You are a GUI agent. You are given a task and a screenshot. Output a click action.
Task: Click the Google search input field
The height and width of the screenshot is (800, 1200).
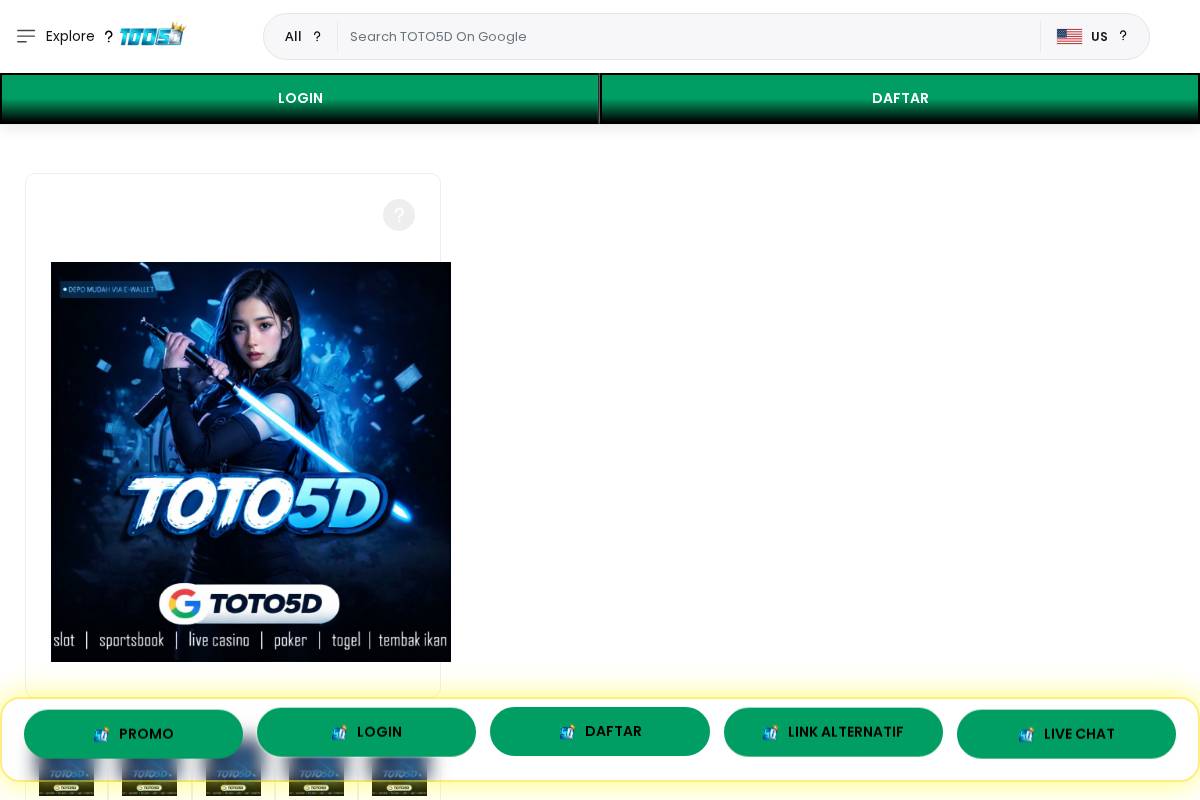click(690, 36)
